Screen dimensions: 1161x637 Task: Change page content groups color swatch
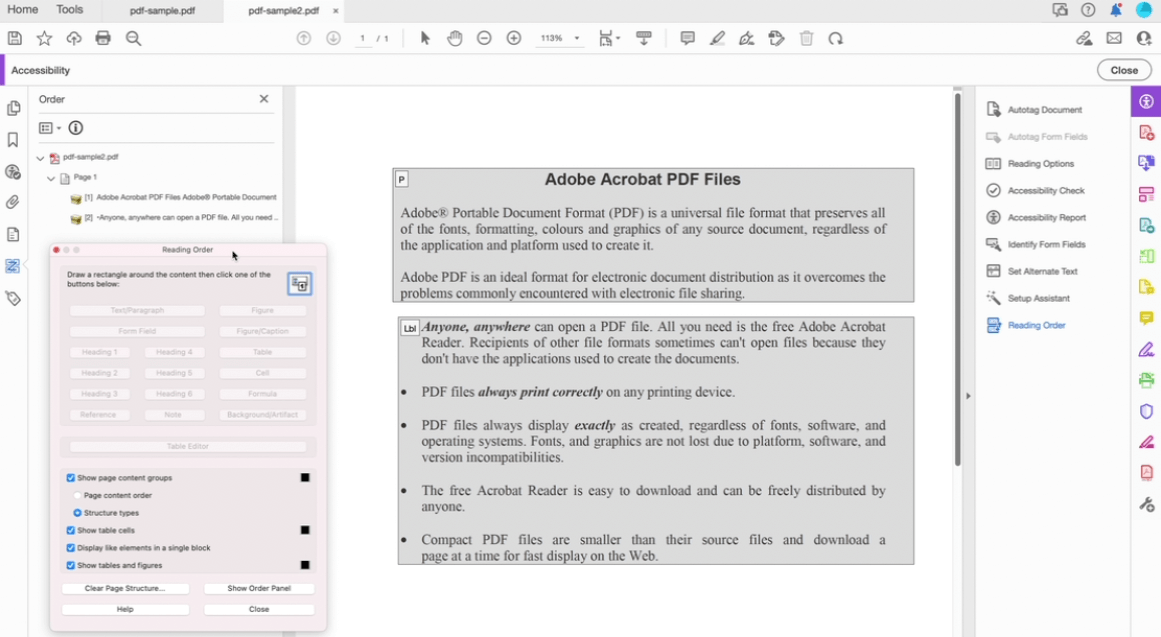click(305, 478)
